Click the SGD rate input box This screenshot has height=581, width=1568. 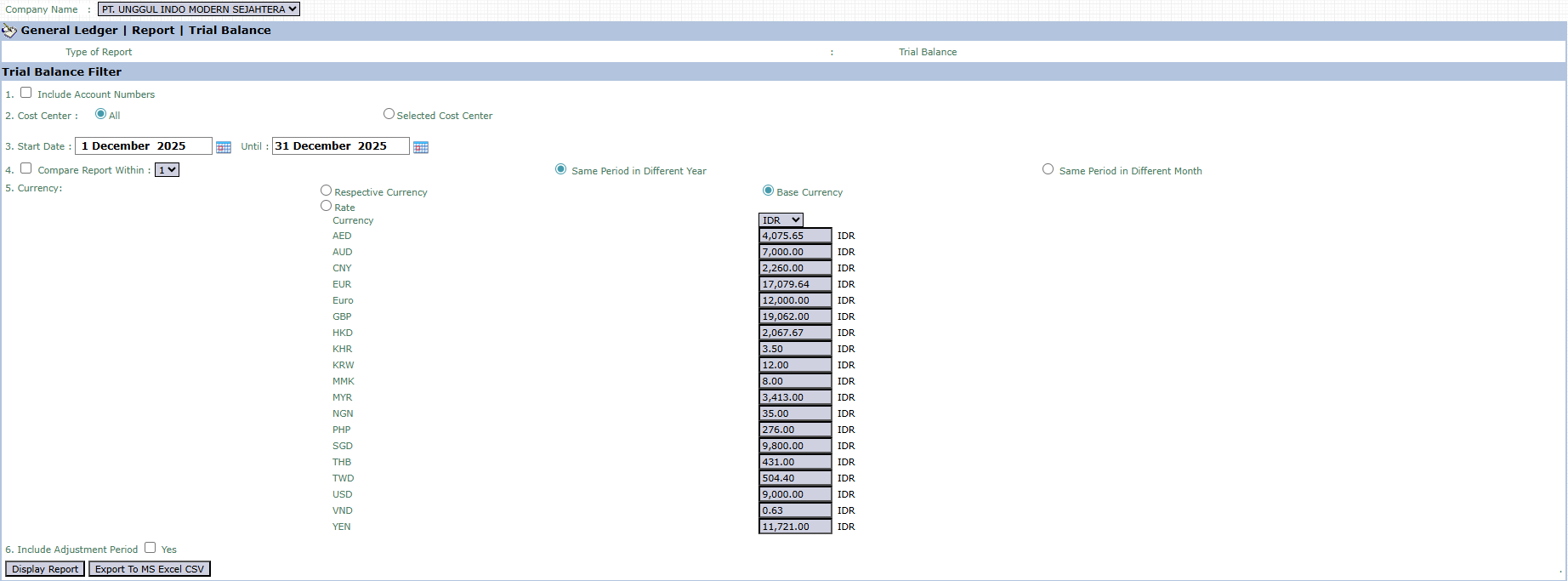point(794,446)
